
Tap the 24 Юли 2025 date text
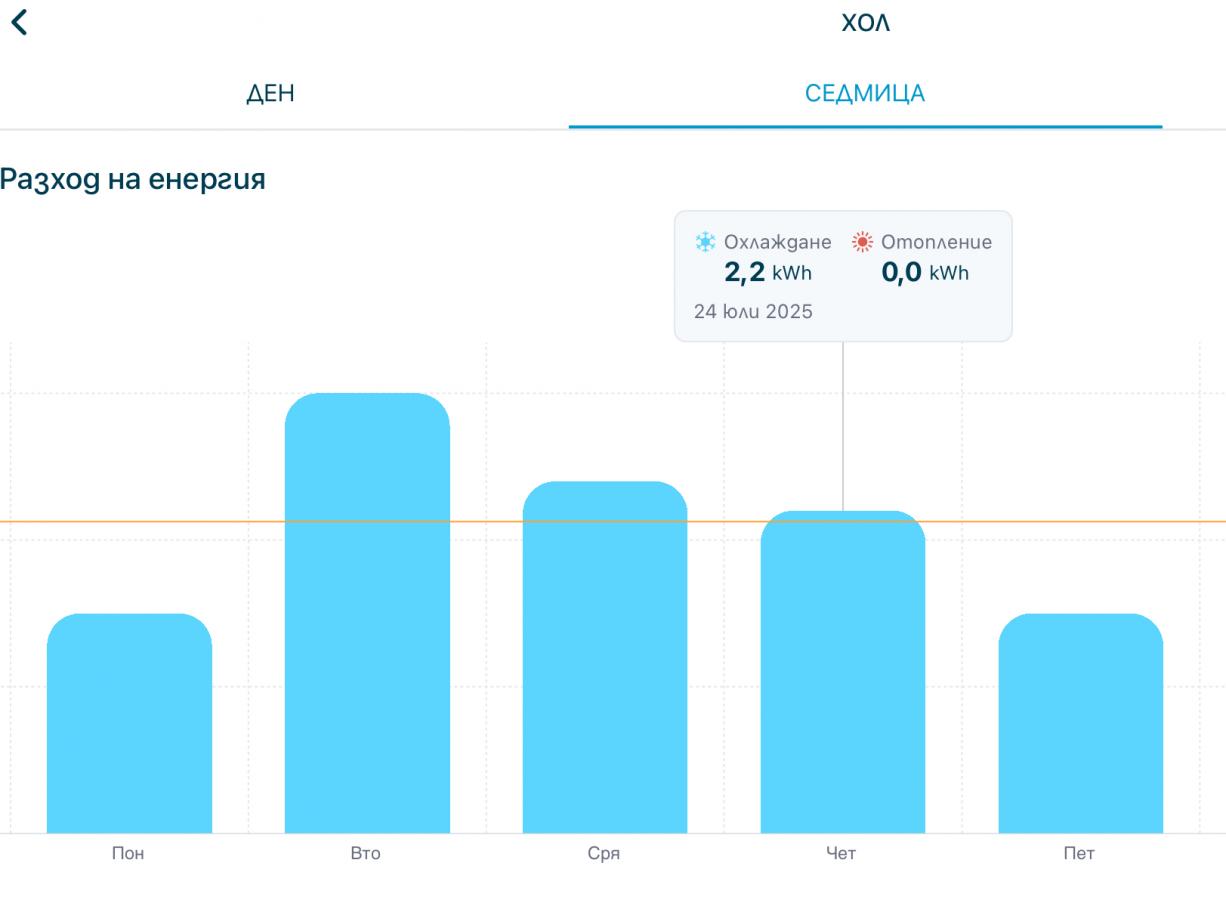click(x=753, y=311)
